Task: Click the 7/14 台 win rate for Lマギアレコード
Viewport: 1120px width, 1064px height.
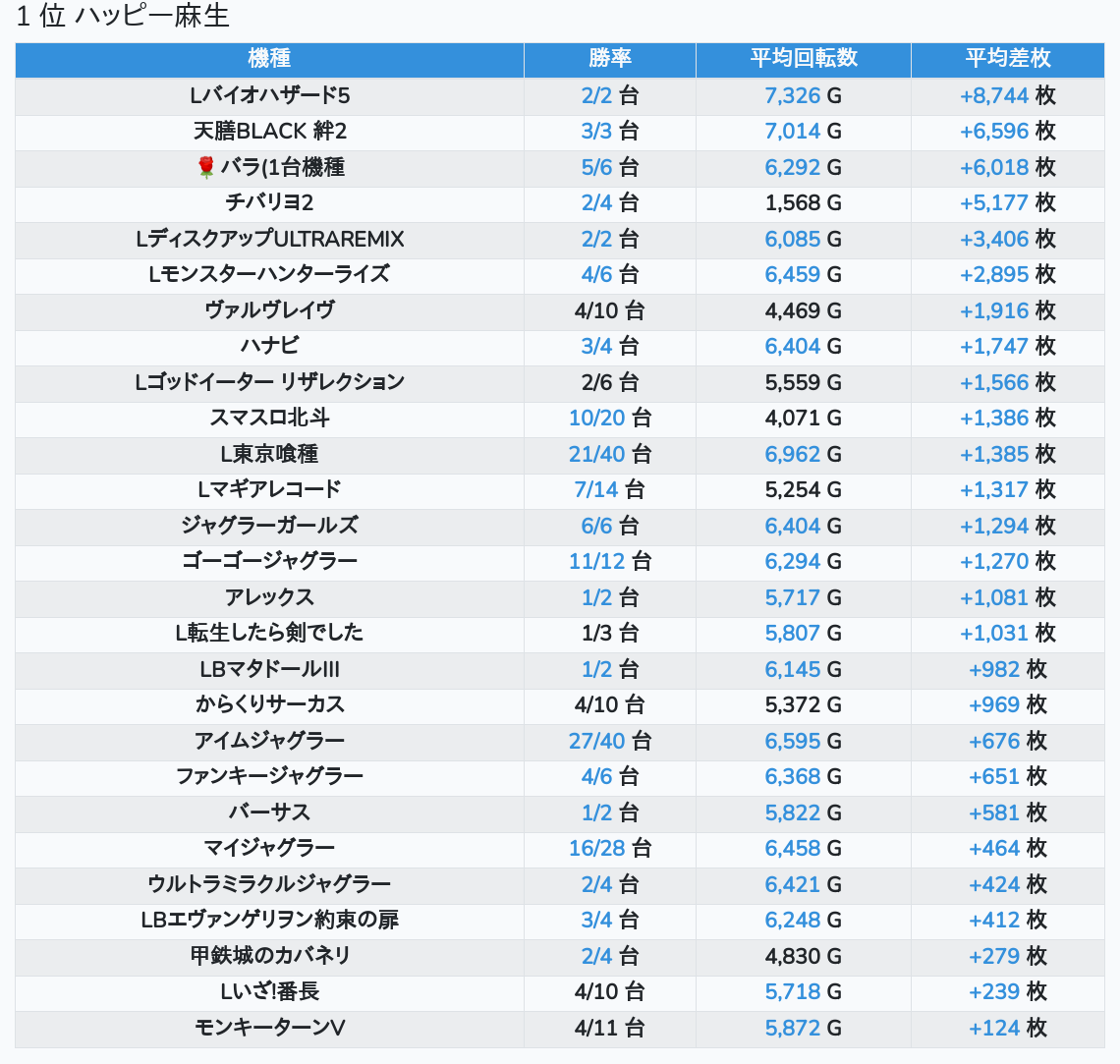Action: pos(610,490)
